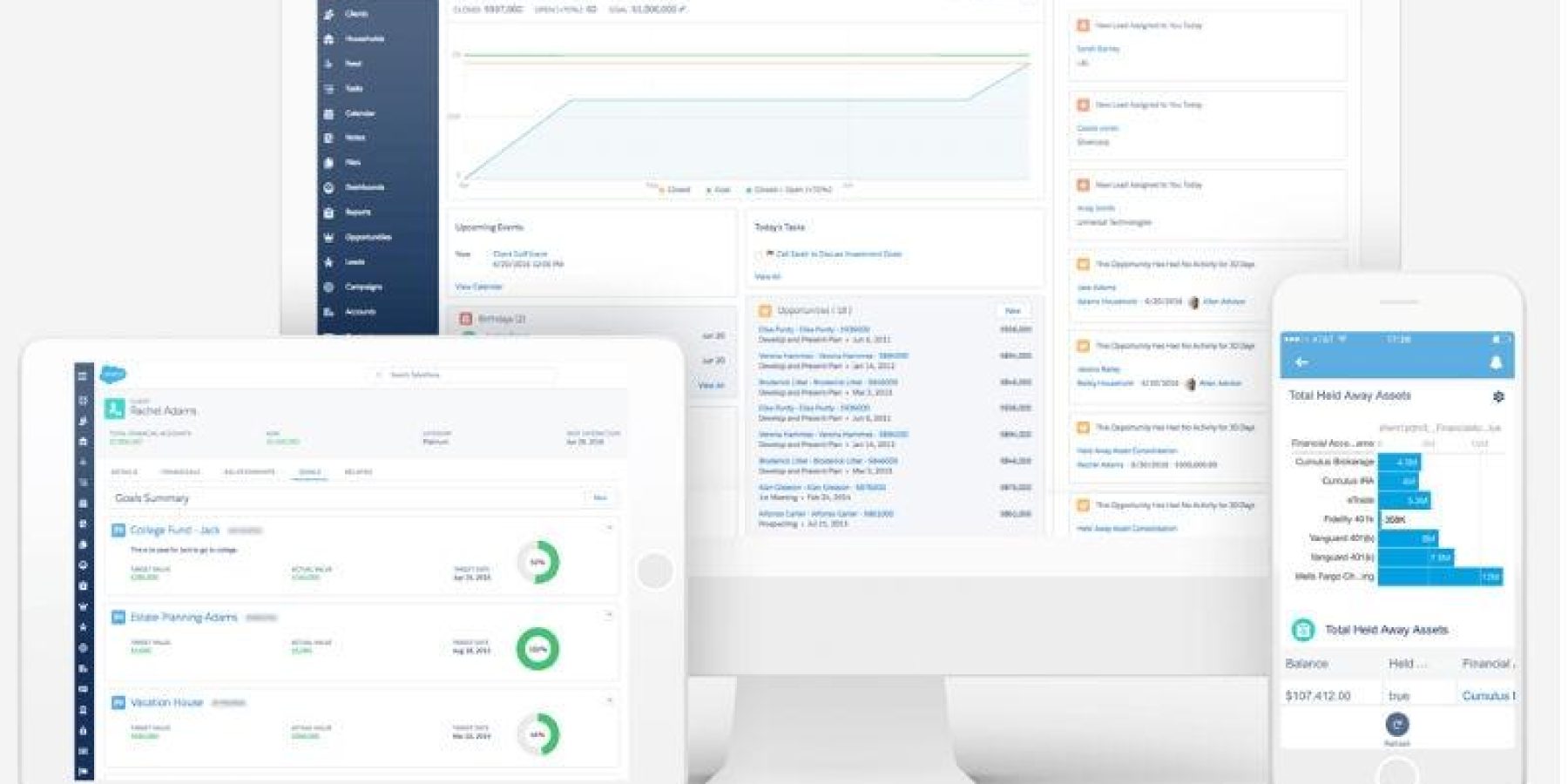
Task: Open chart settings gear on the phone
Action: pyautogui.click(x=1498, y=396)
